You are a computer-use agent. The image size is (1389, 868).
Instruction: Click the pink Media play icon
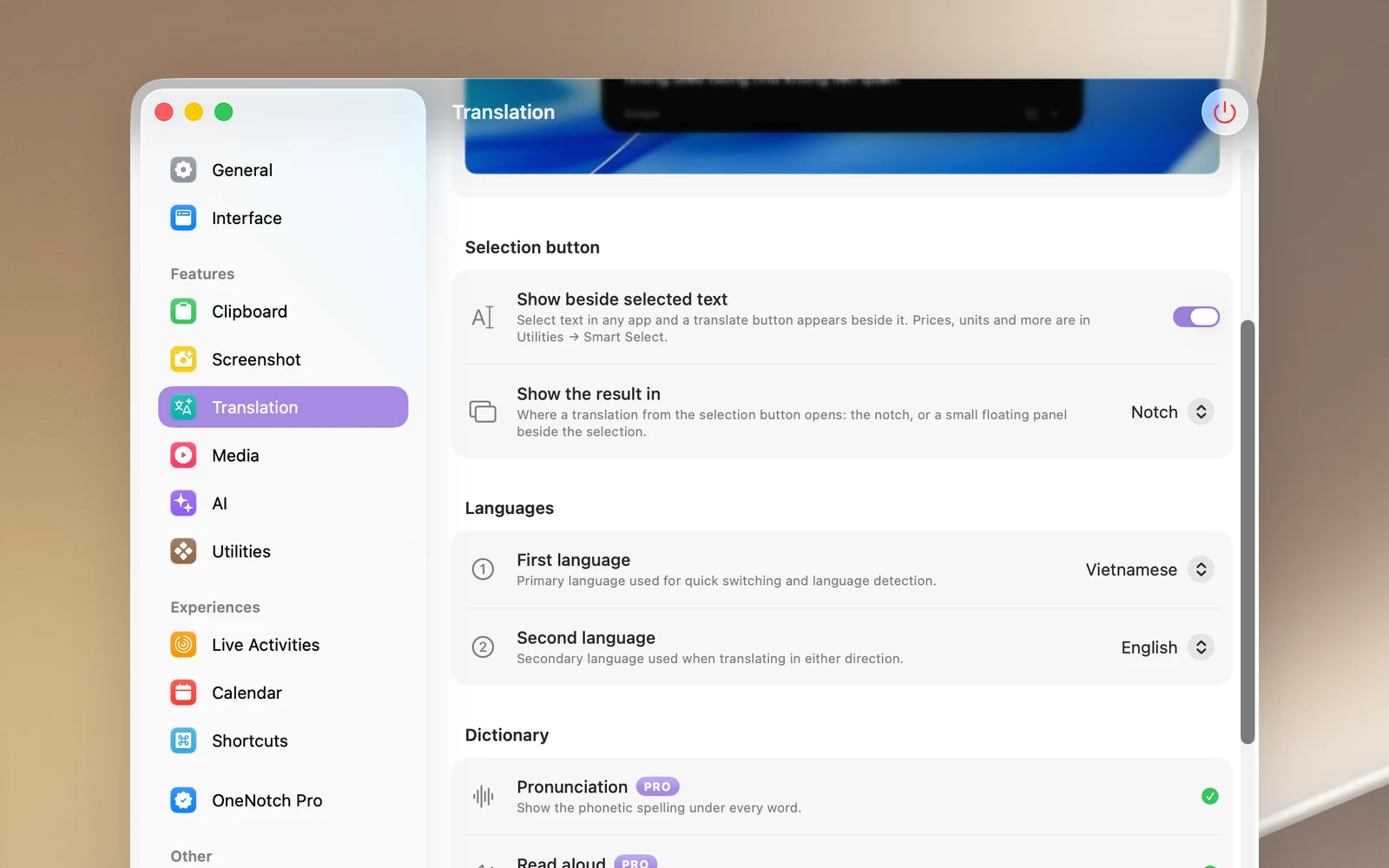point(183,455)
